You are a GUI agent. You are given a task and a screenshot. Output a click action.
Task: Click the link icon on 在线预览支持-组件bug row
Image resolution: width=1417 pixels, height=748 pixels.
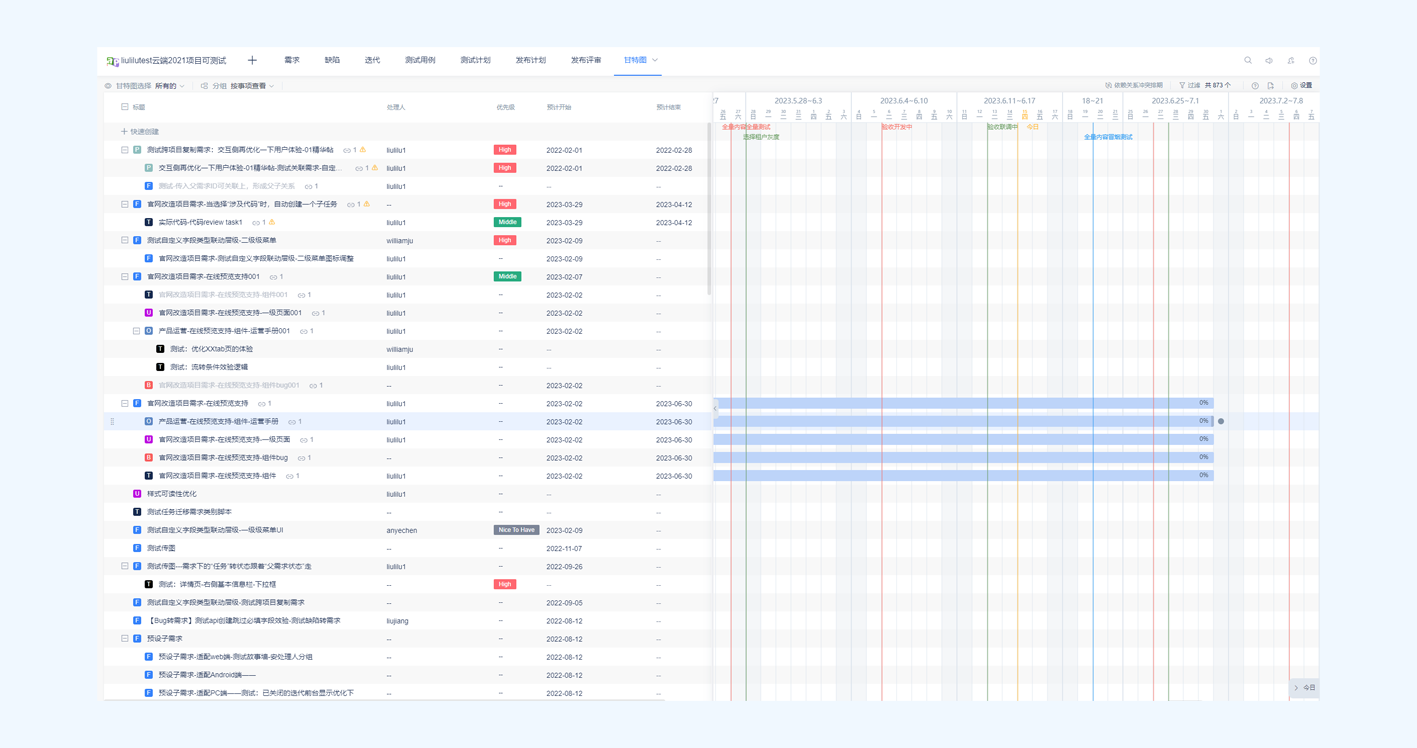pos(301,458)
